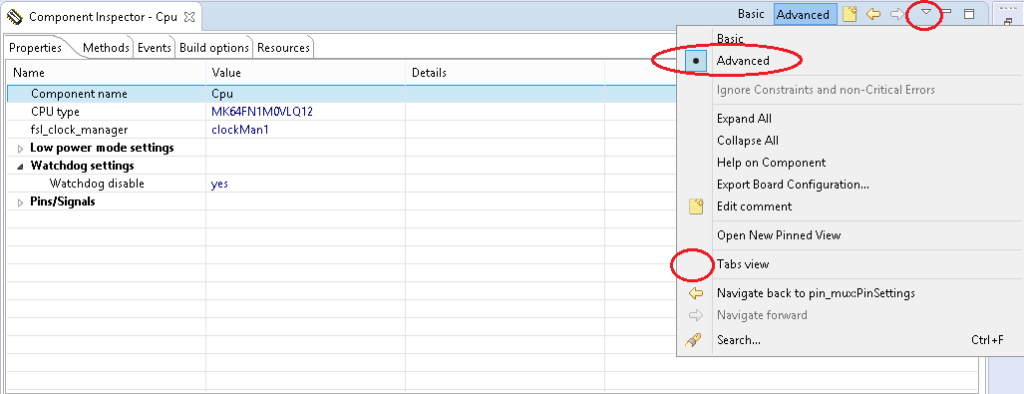Viewport: 1024px width, 394px height.
Task: Click the Basic view toggle in the toolbar
Action: (x=750, y=14)
